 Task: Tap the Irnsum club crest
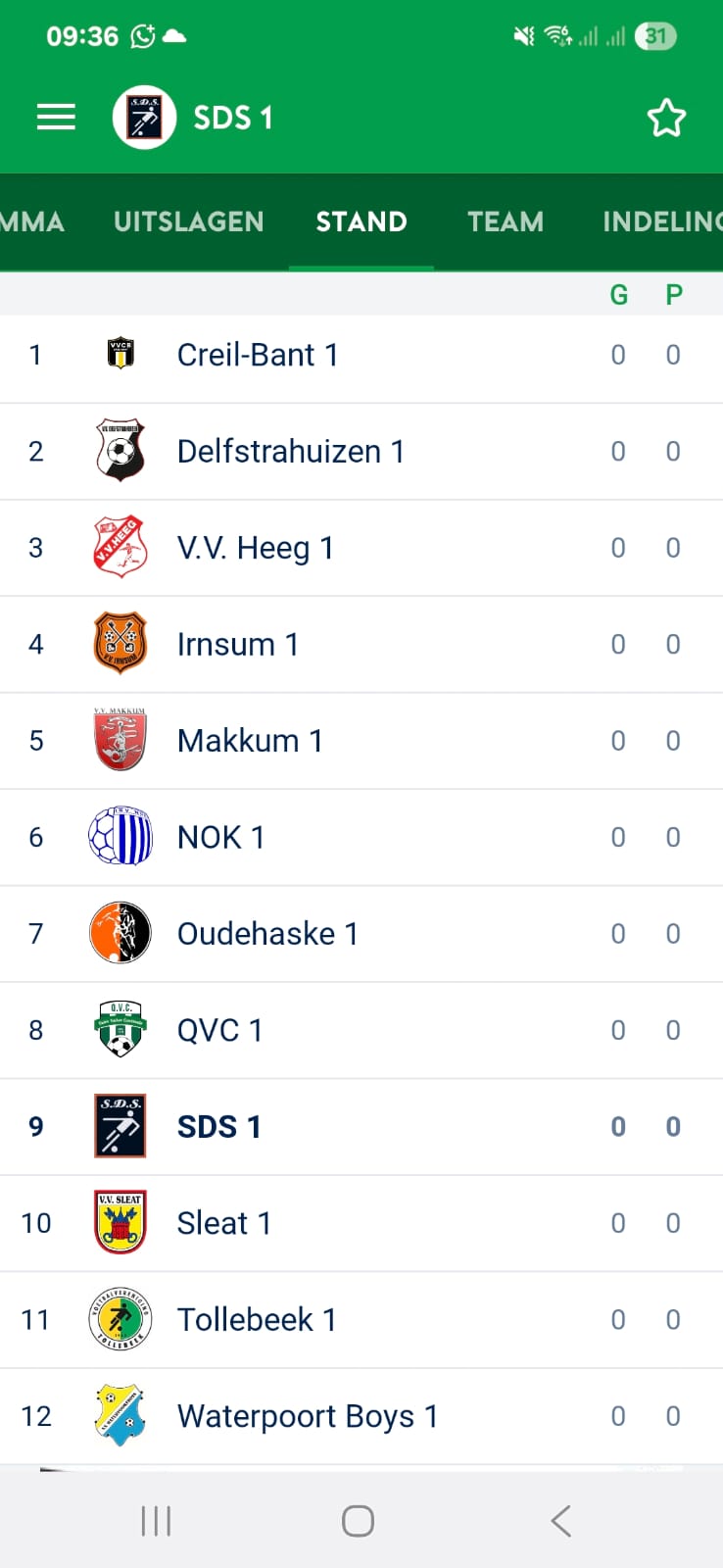tap(120, 644)
